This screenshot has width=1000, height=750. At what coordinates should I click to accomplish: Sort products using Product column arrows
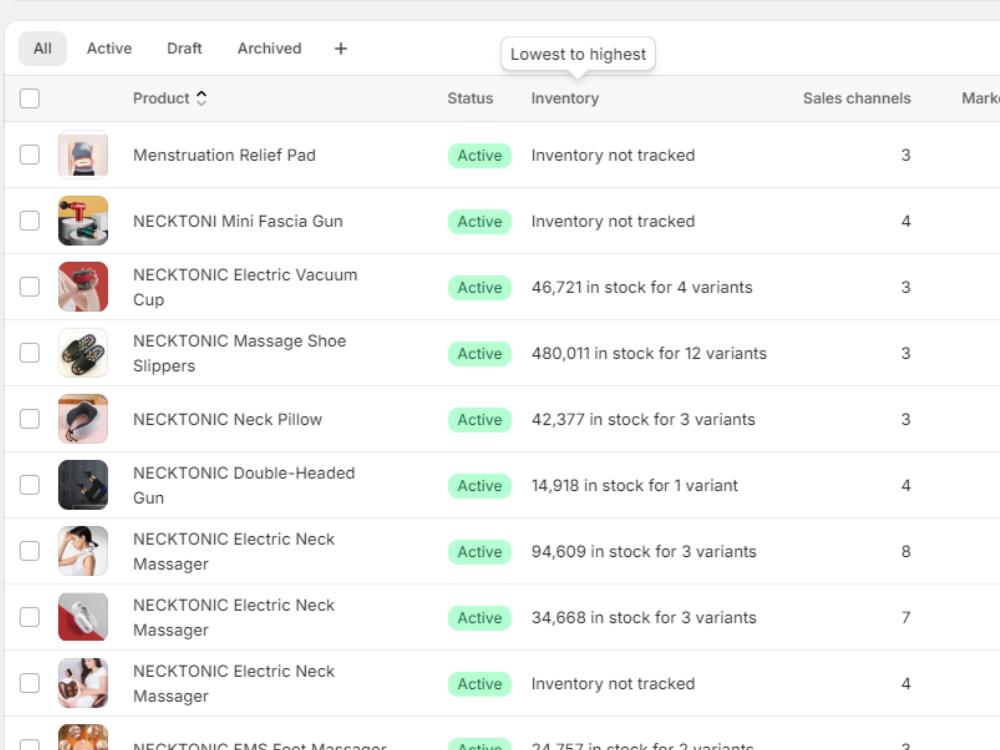(202, 98)
